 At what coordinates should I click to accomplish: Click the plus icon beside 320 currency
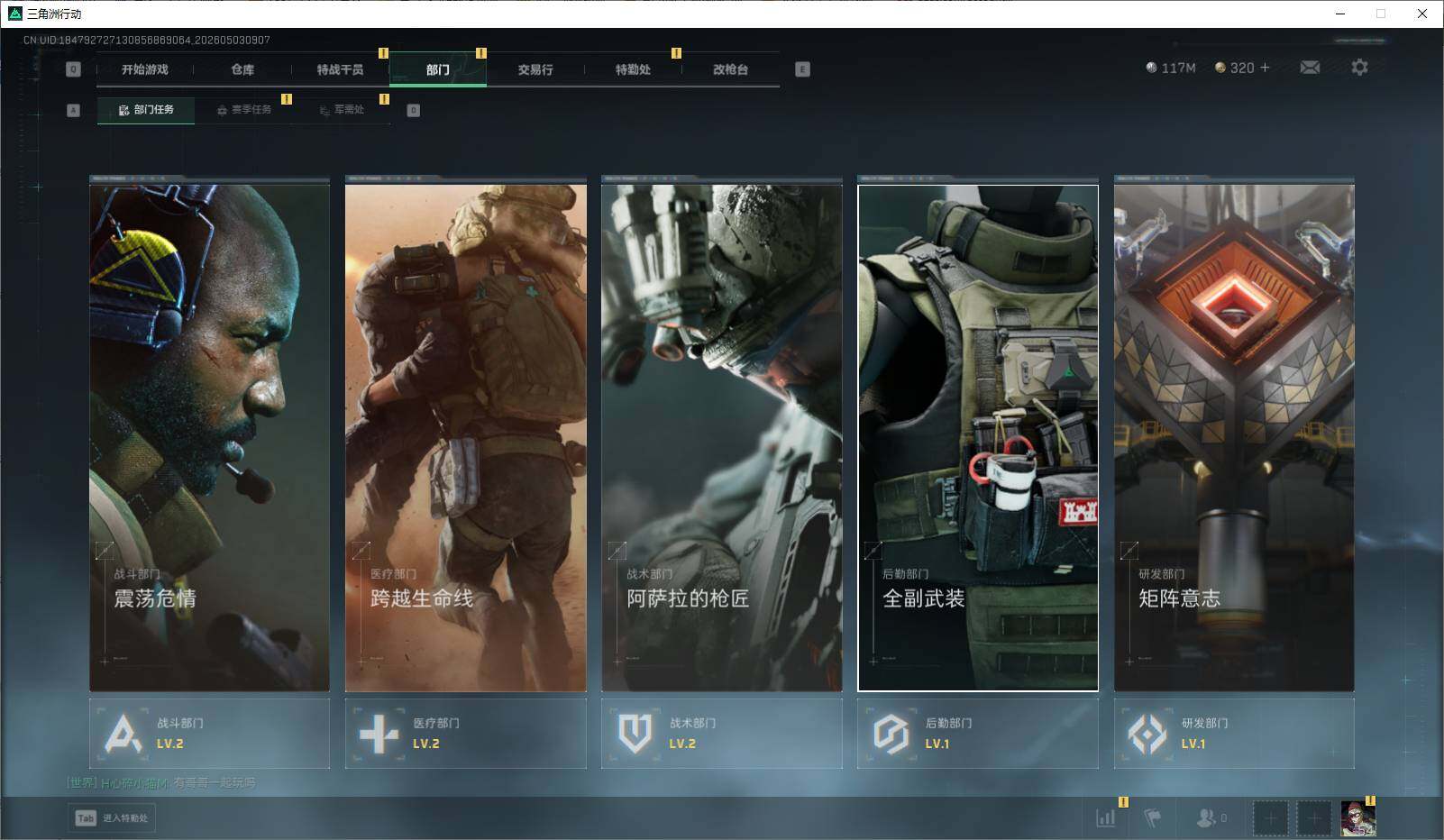pos(1265,68)
